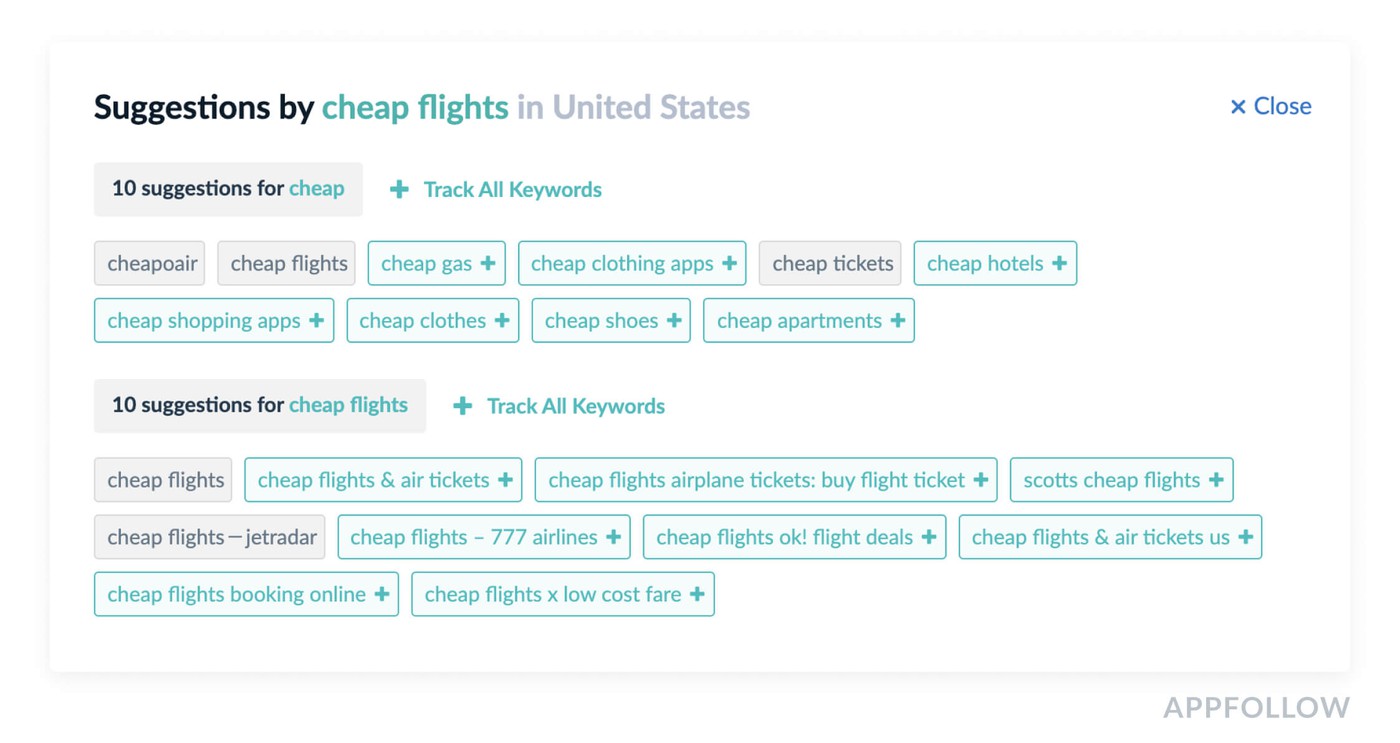This screenshot has height=743, width=1400.
Task: Add cheap hotels via its plus icon
Action: 1059,264
